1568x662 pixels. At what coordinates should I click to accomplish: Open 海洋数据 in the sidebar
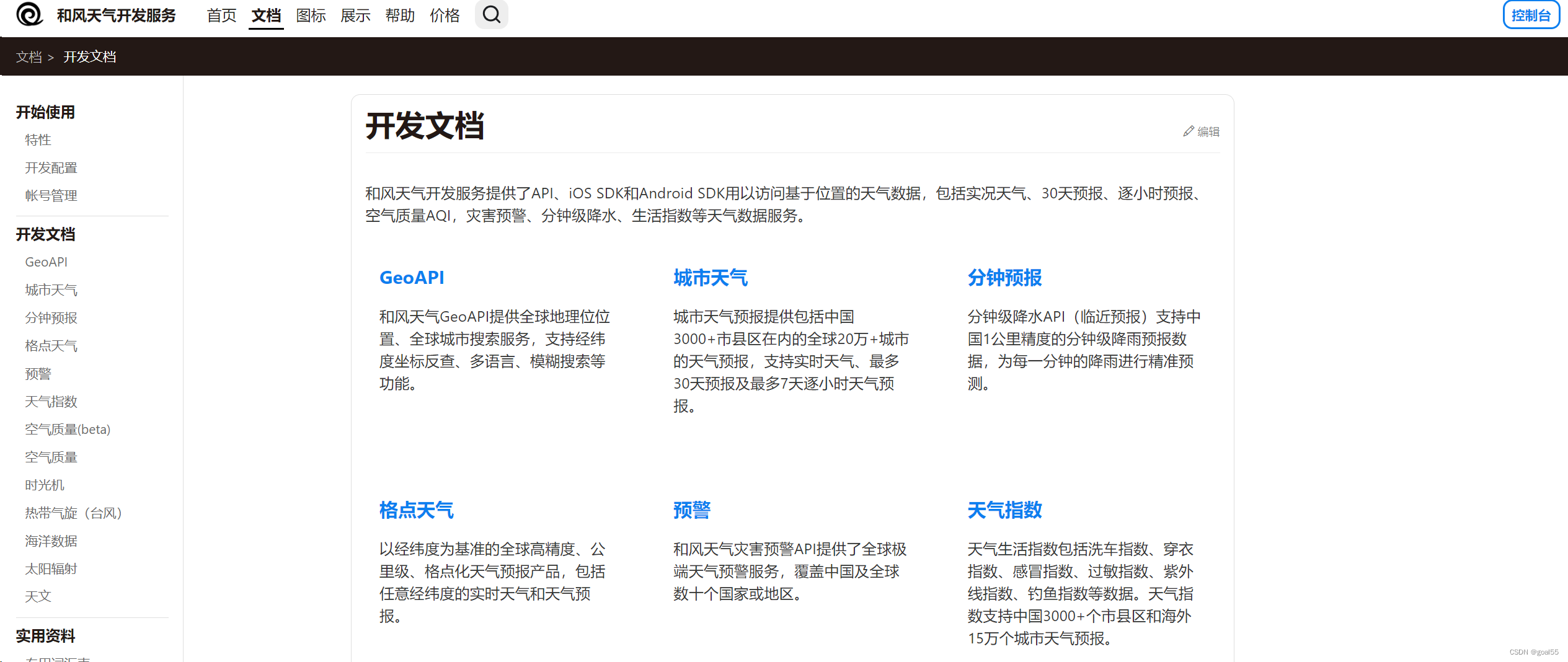(x=51, y=541)
